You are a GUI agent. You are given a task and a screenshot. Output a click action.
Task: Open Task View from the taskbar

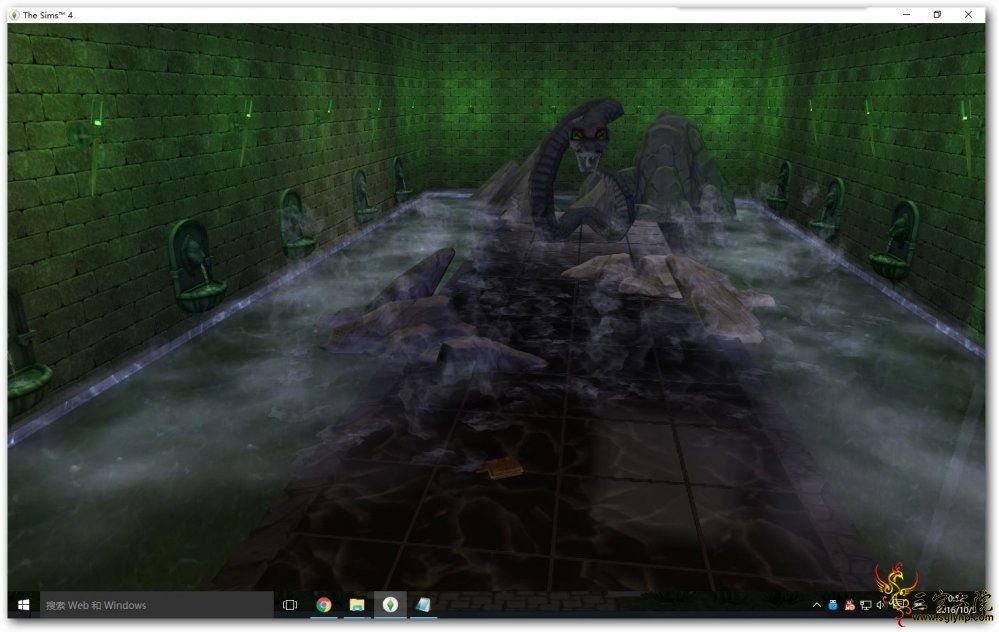(x=290, y=605)
